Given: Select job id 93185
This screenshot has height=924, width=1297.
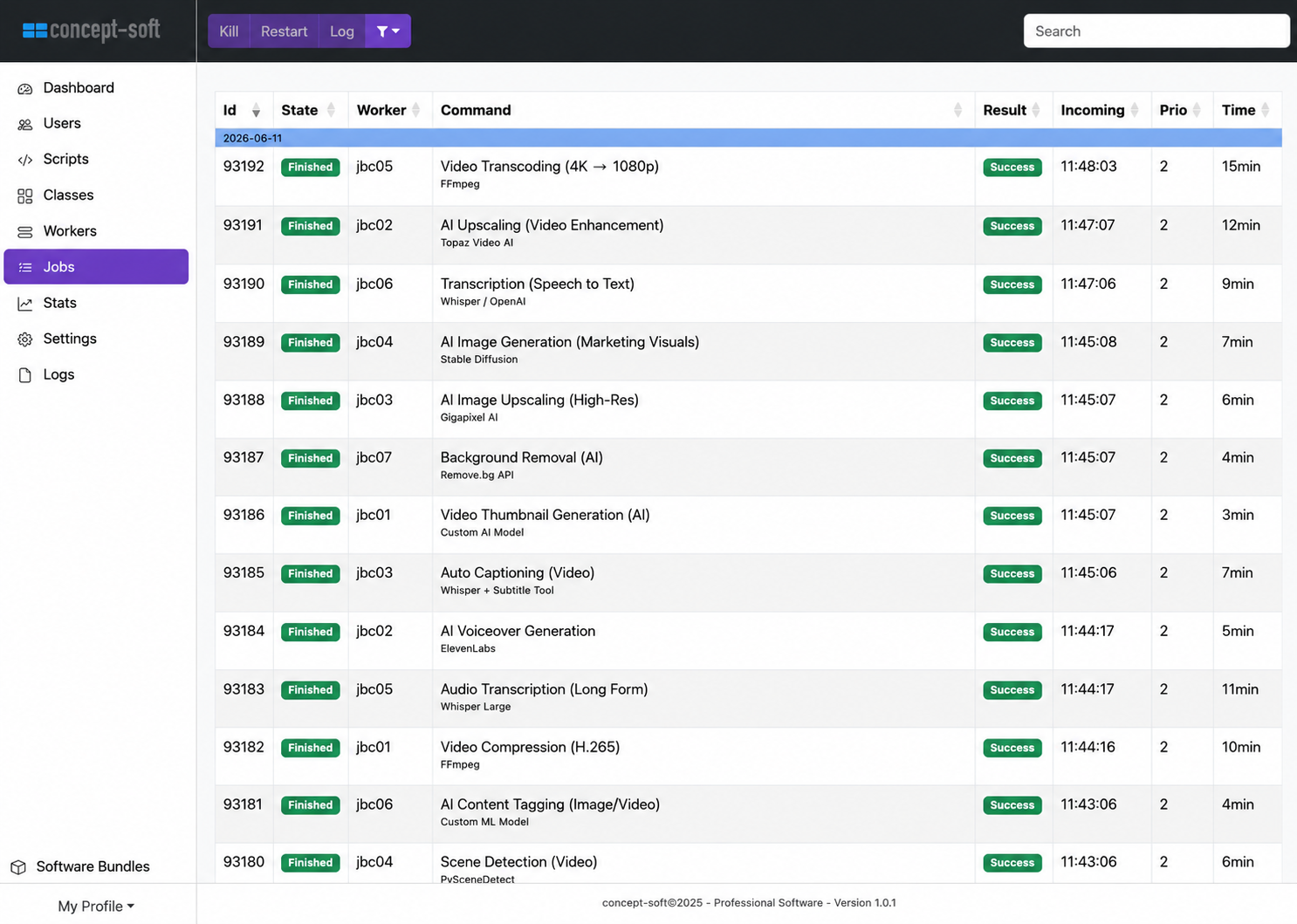Looking at the screenshot, I should pyautogui.click(x=244, y=573).
